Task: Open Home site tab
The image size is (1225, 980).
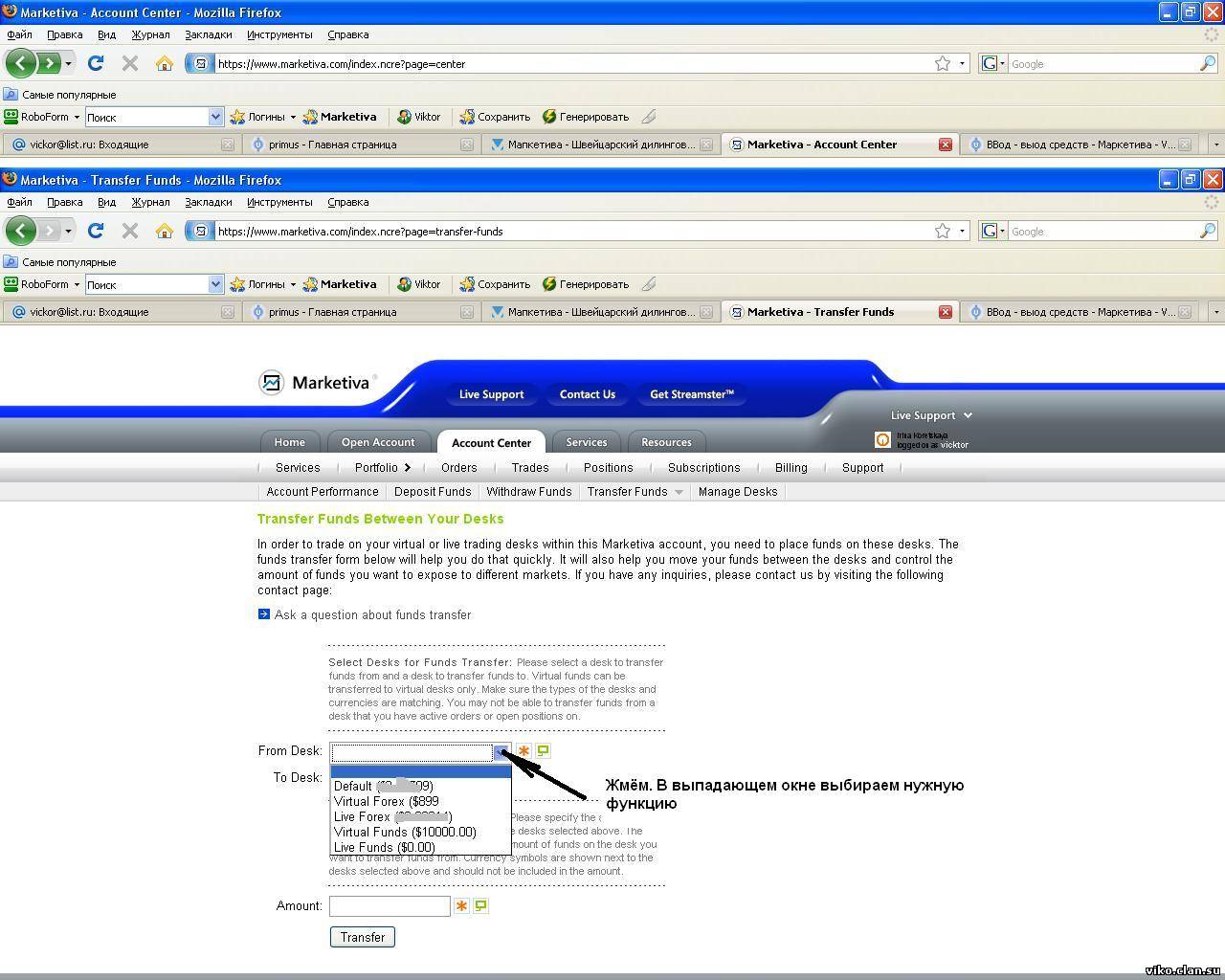Action: point(290,442)
